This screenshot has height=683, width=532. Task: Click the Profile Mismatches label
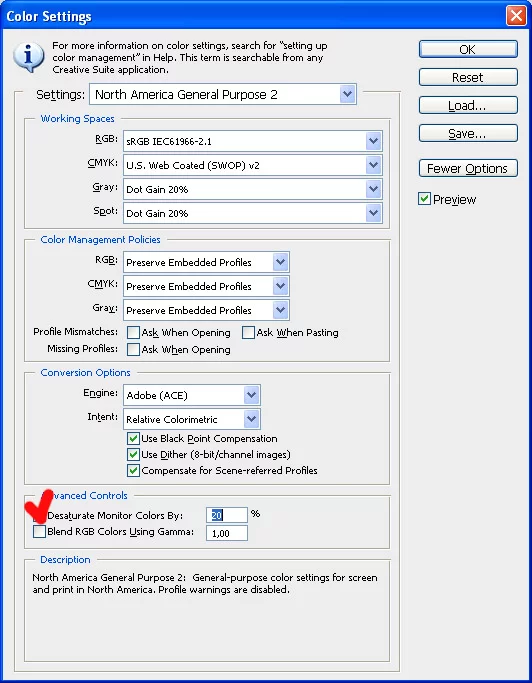click(x=75, y=332)
